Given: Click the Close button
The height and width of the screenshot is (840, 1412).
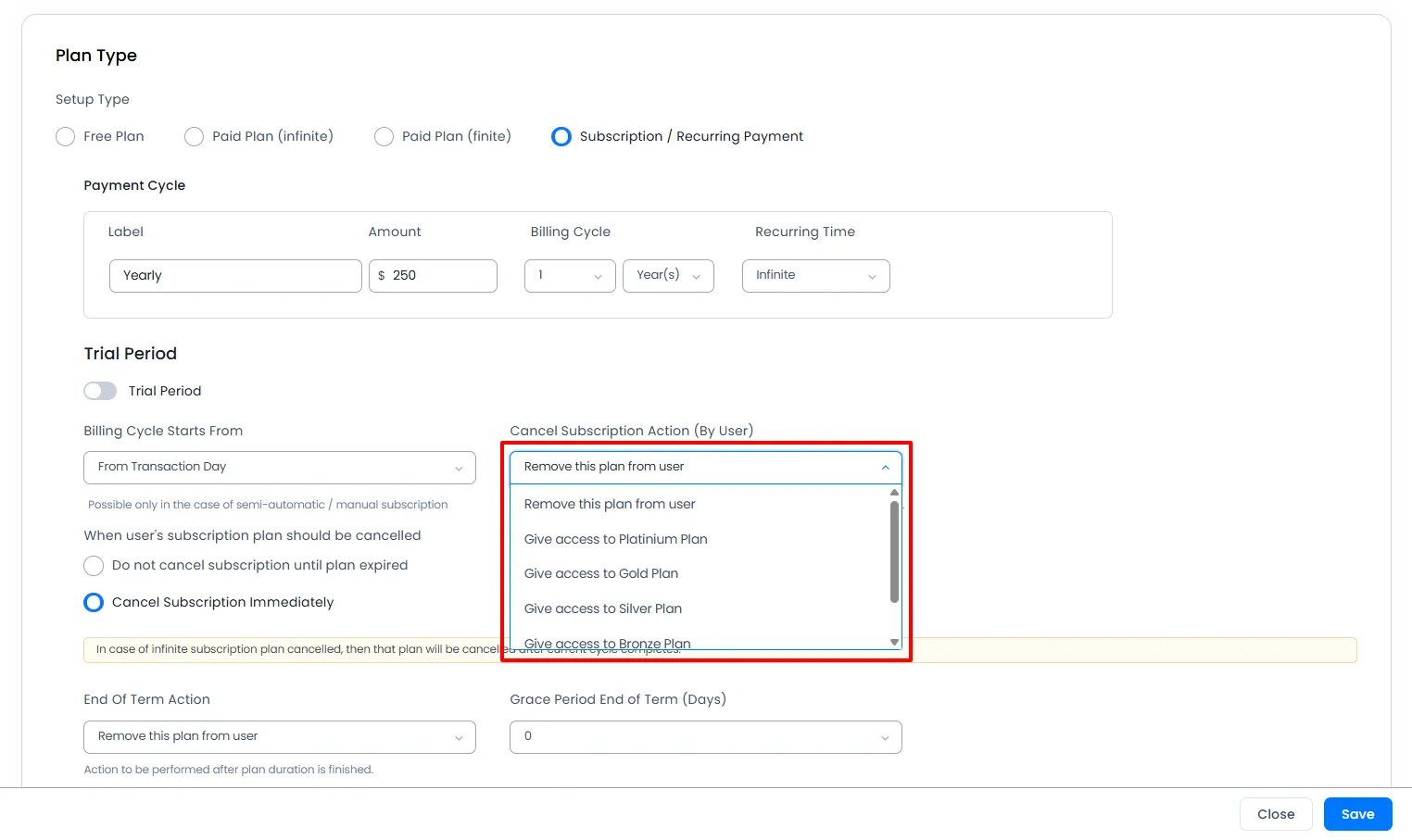Looking at the screenshot, I should [1276, 814].
